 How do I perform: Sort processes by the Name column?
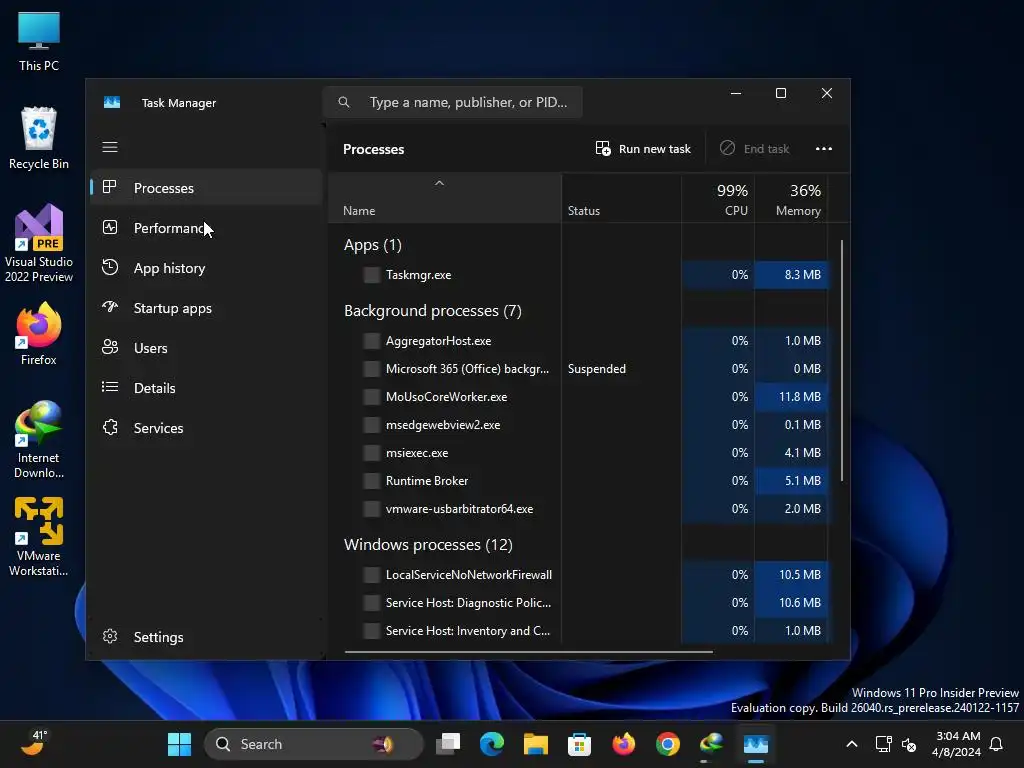(x=445, y=199)
